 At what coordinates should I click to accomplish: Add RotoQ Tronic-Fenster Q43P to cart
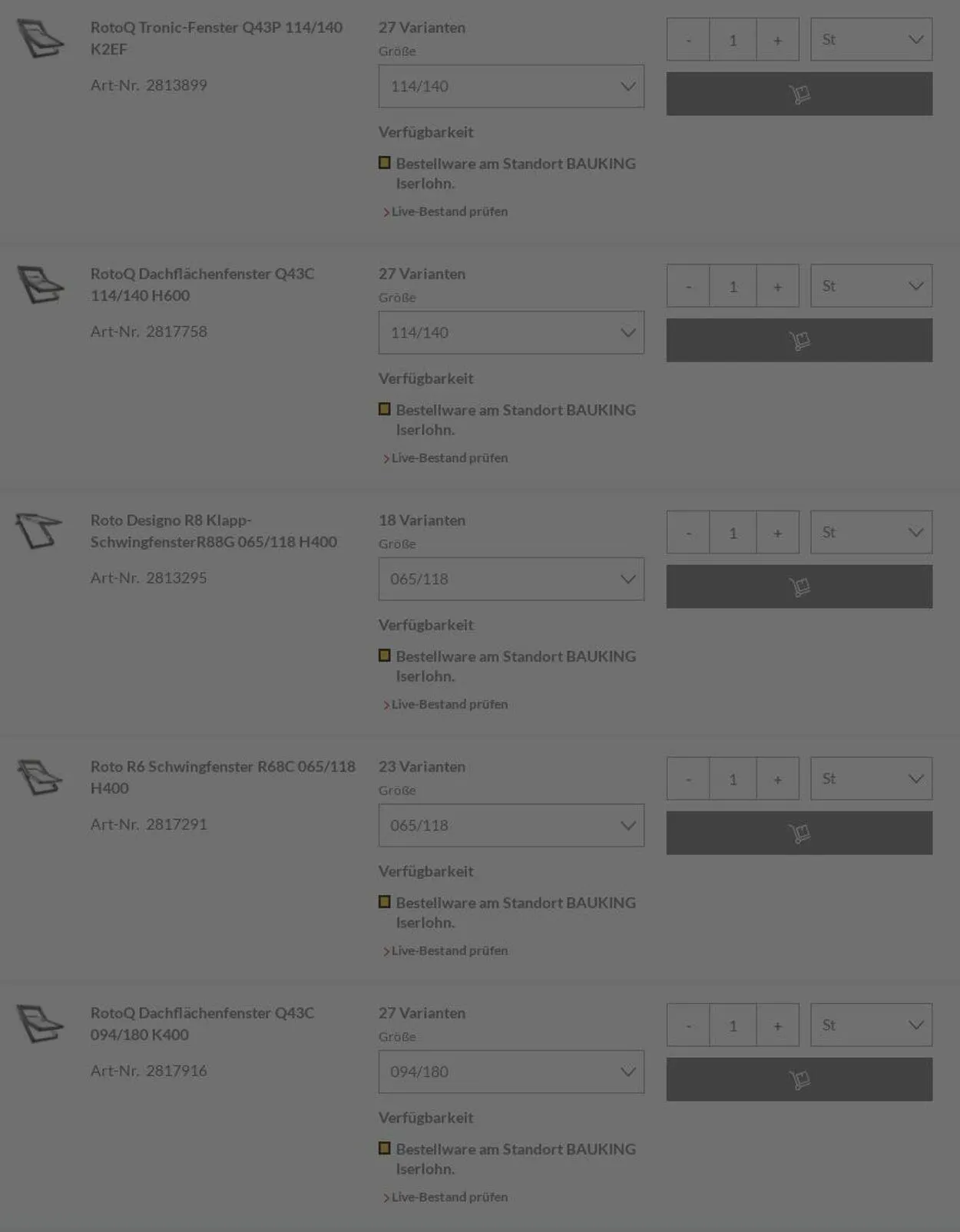(x=799, y=94)
